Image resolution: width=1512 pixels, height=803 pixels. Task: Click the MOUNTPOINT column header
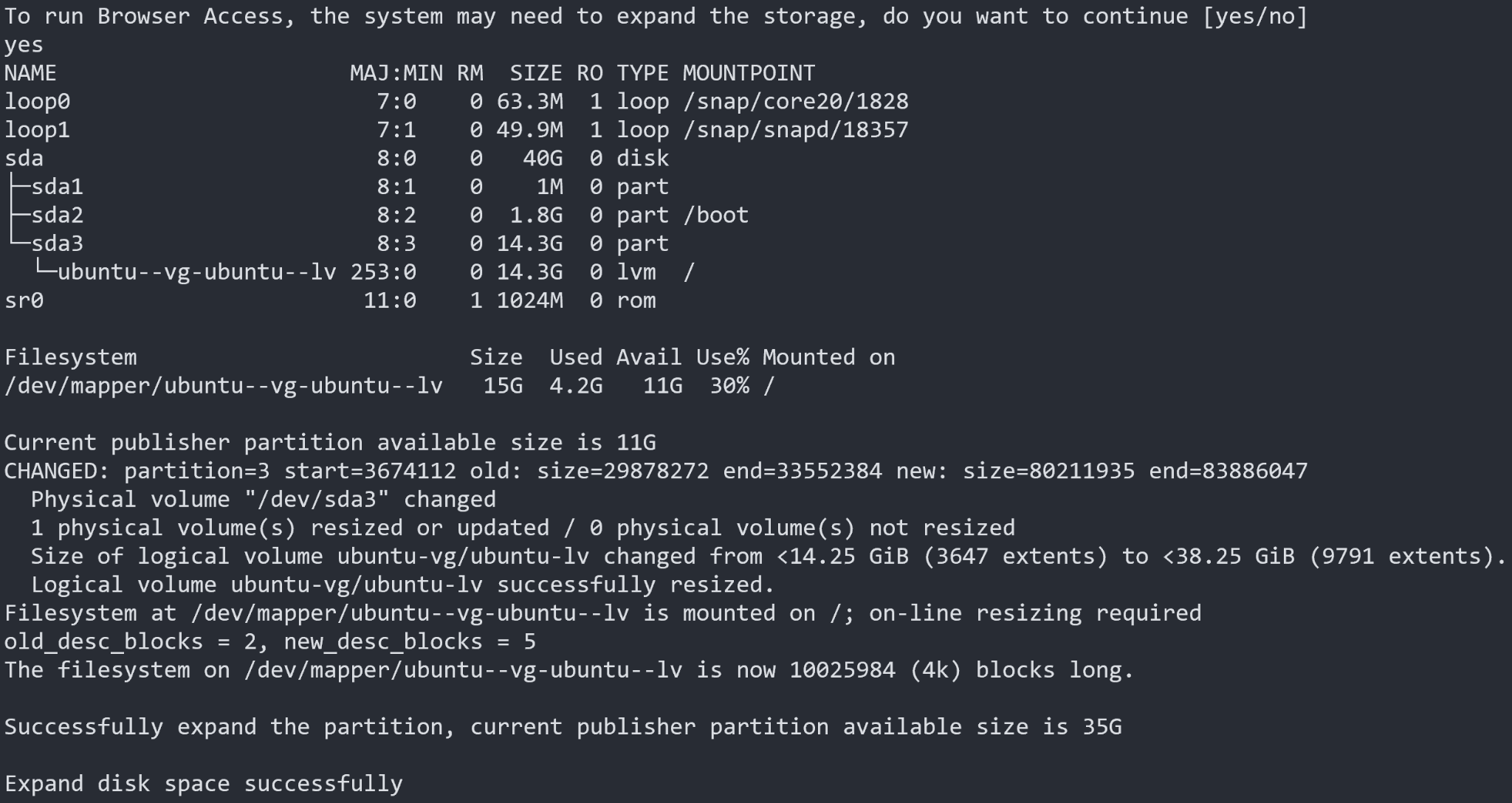[749, 73]
